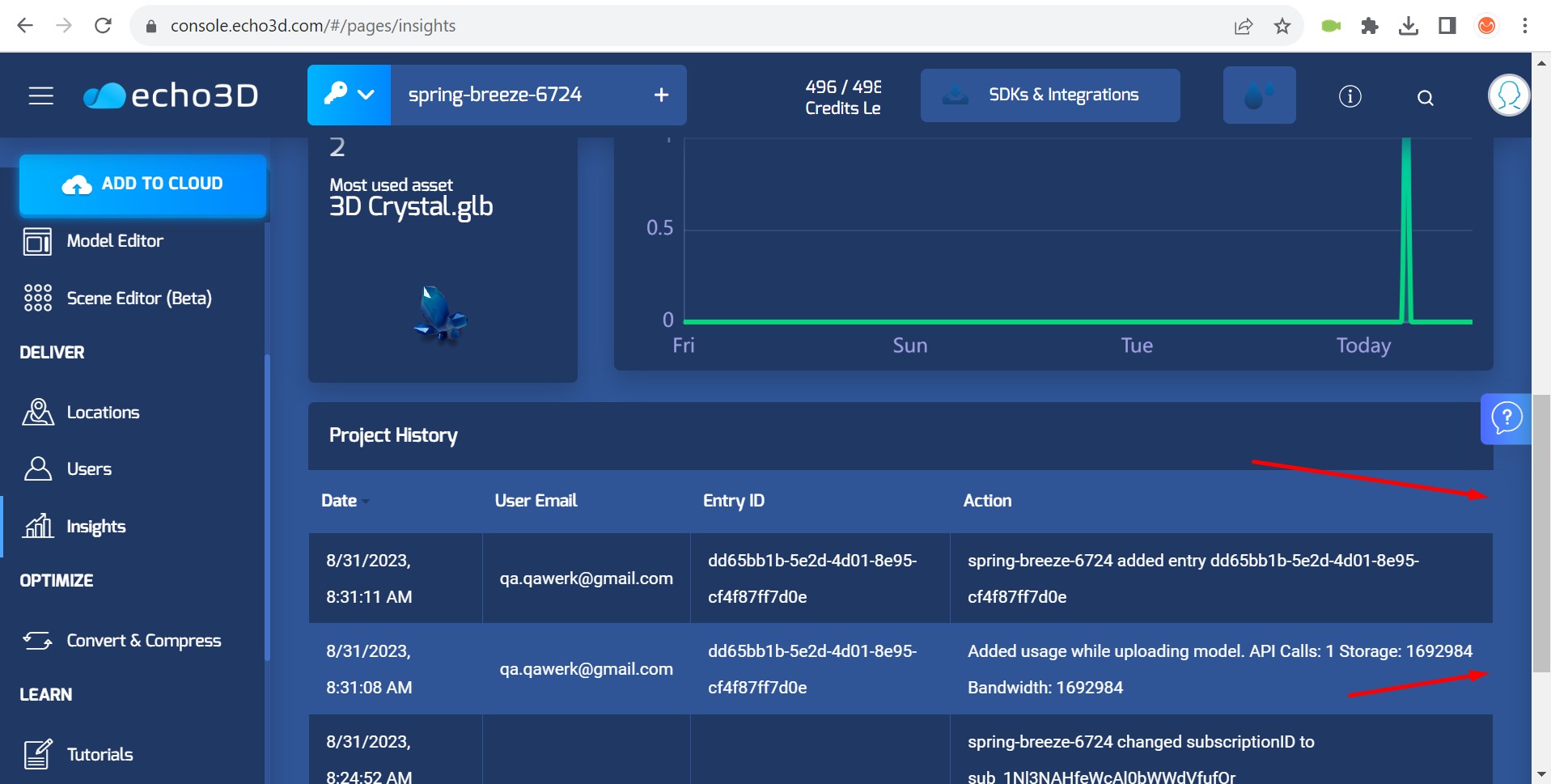
Task: Open Scene Editor (Beta)
Action: pyautogui.click(x=139, y=299)
